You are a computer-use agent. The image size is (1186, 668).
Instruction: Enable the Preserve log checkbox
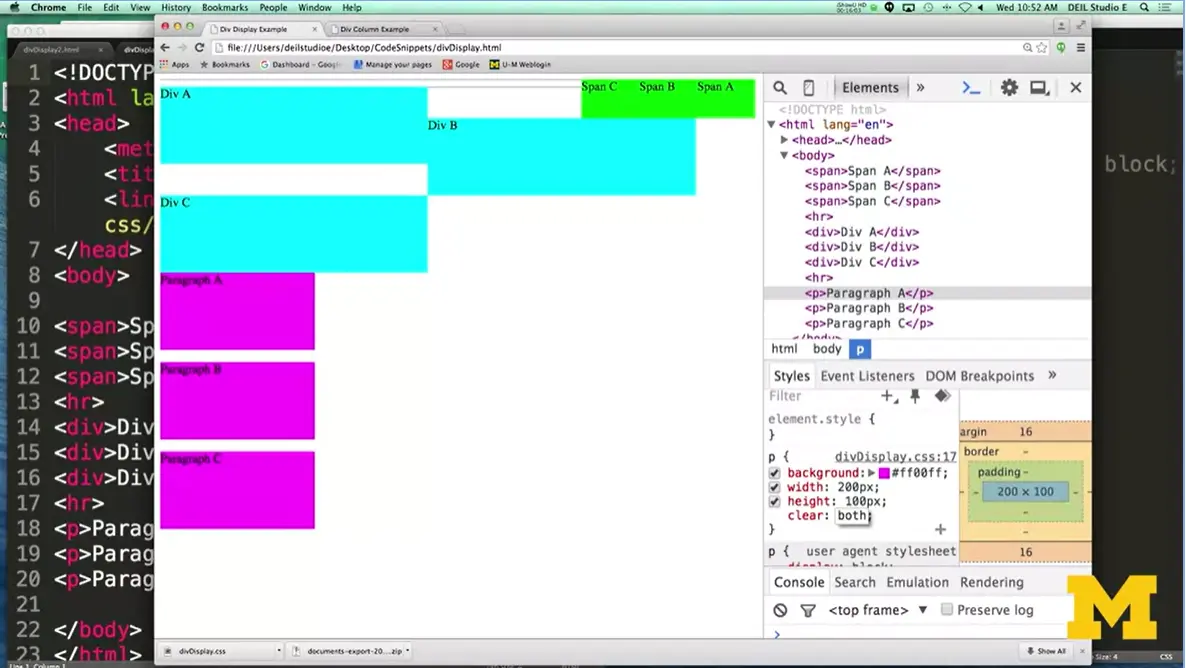click(946, 610)
